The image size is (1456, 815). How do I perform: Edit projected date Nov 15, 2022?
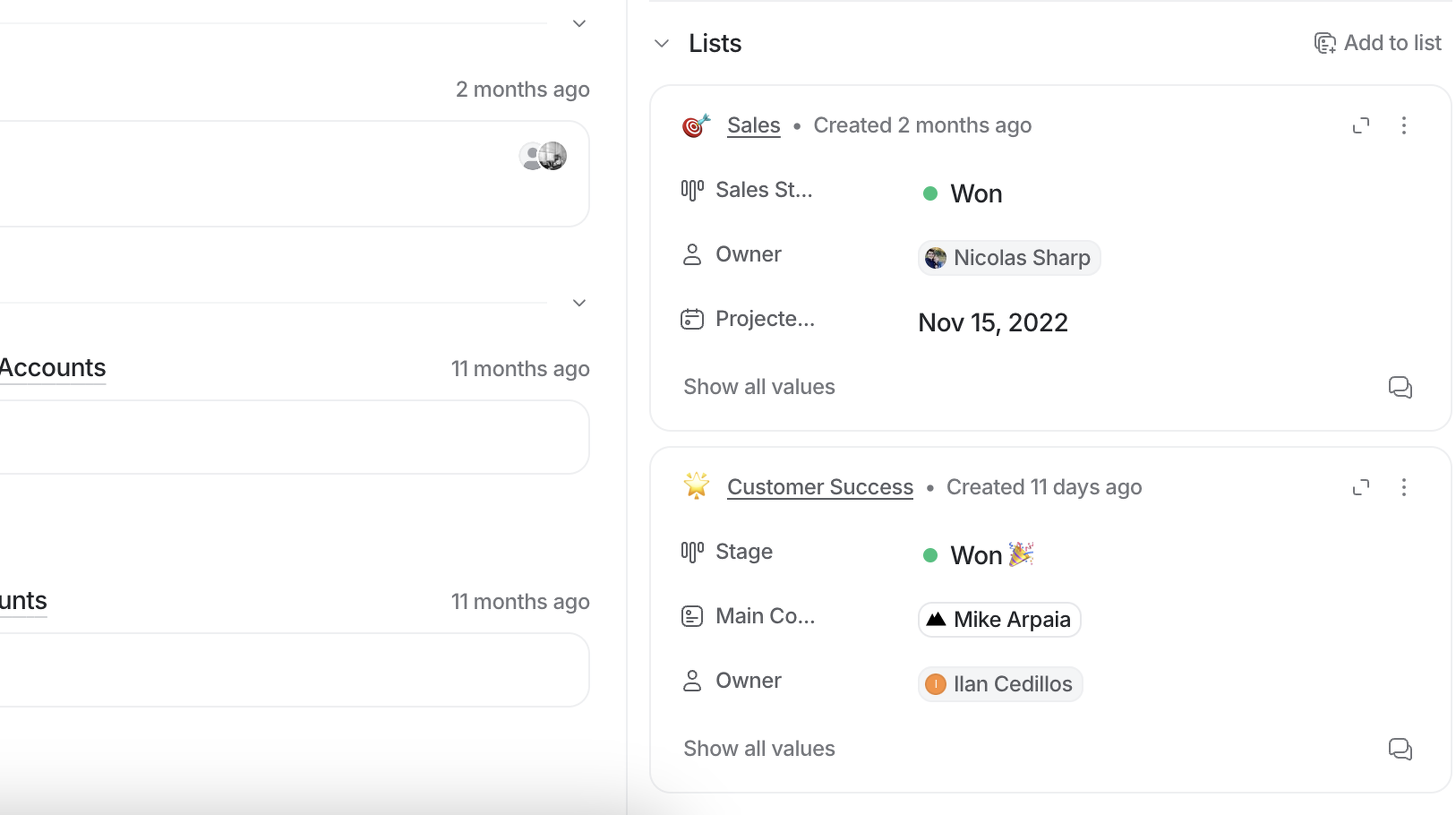click(x=993, y=323)
